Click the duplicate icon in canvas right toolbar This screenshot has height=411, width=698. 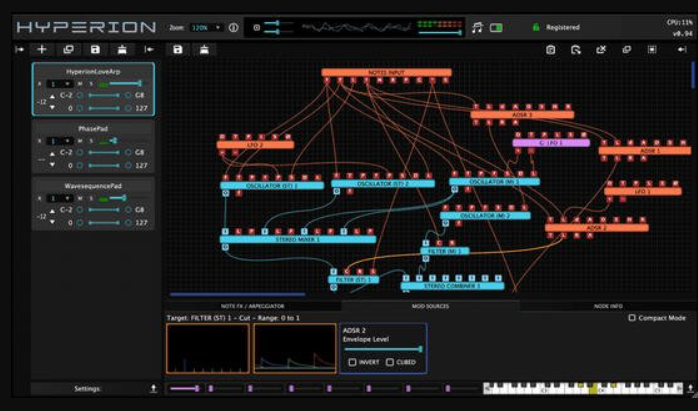coord(626,49)
